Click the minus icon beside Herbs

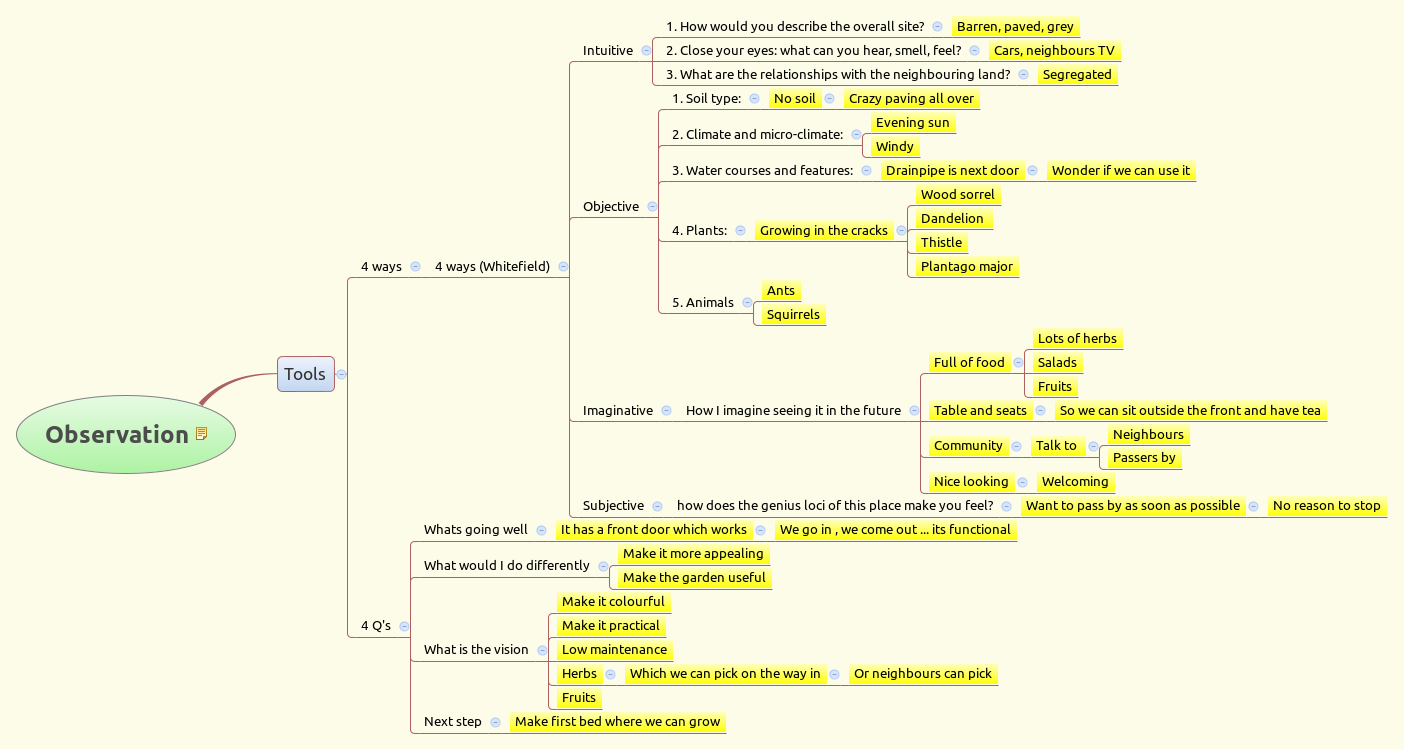pos(611,674)
